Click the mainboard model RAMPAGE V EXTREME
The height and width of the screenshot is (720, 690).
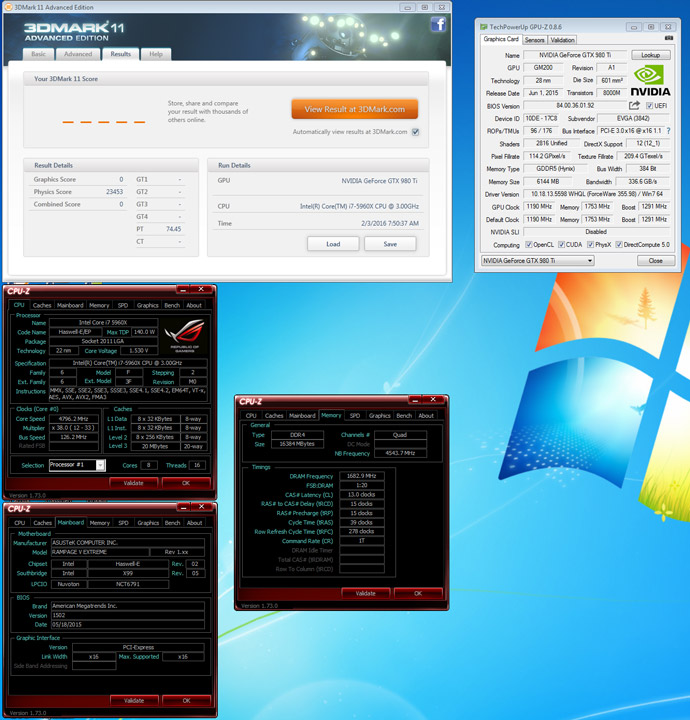(100, 552)
